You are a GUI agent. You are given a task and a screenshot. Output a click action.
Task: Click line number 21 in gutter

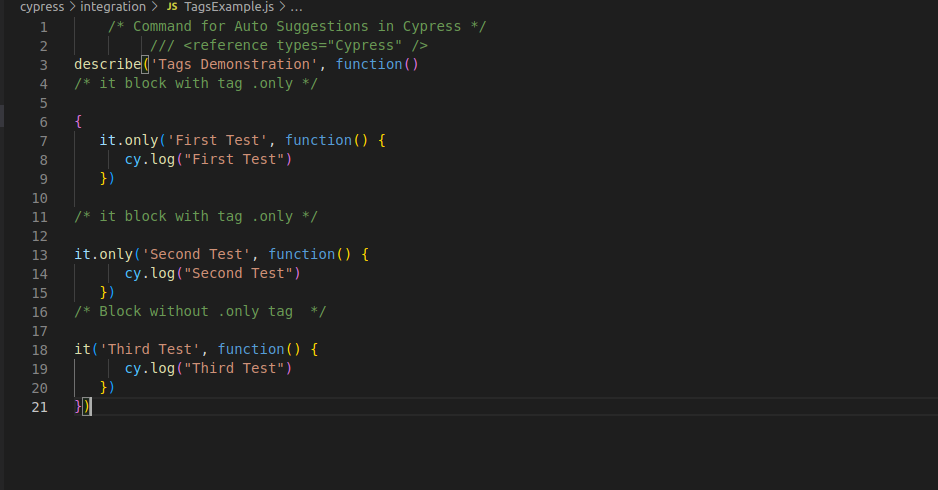click(39, 407)
